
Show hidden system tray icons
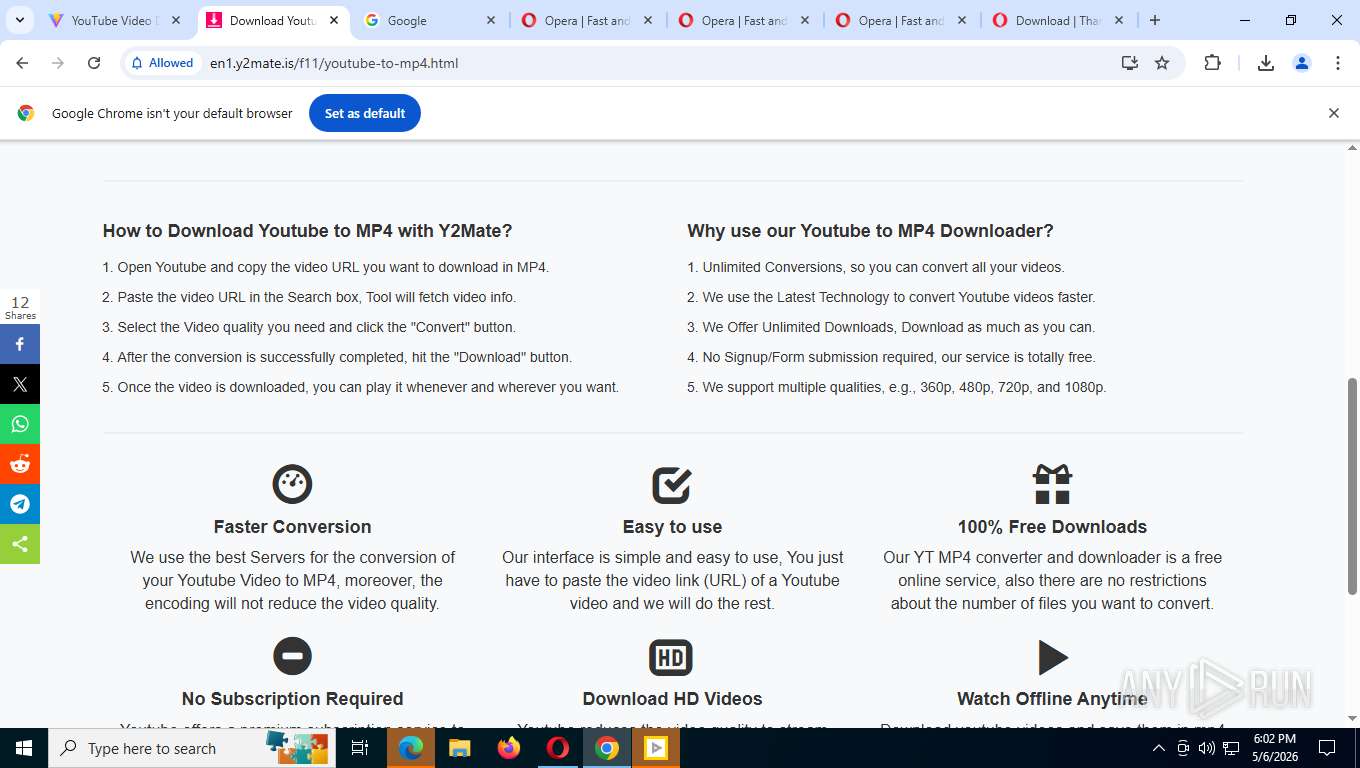click(1159, 748)
